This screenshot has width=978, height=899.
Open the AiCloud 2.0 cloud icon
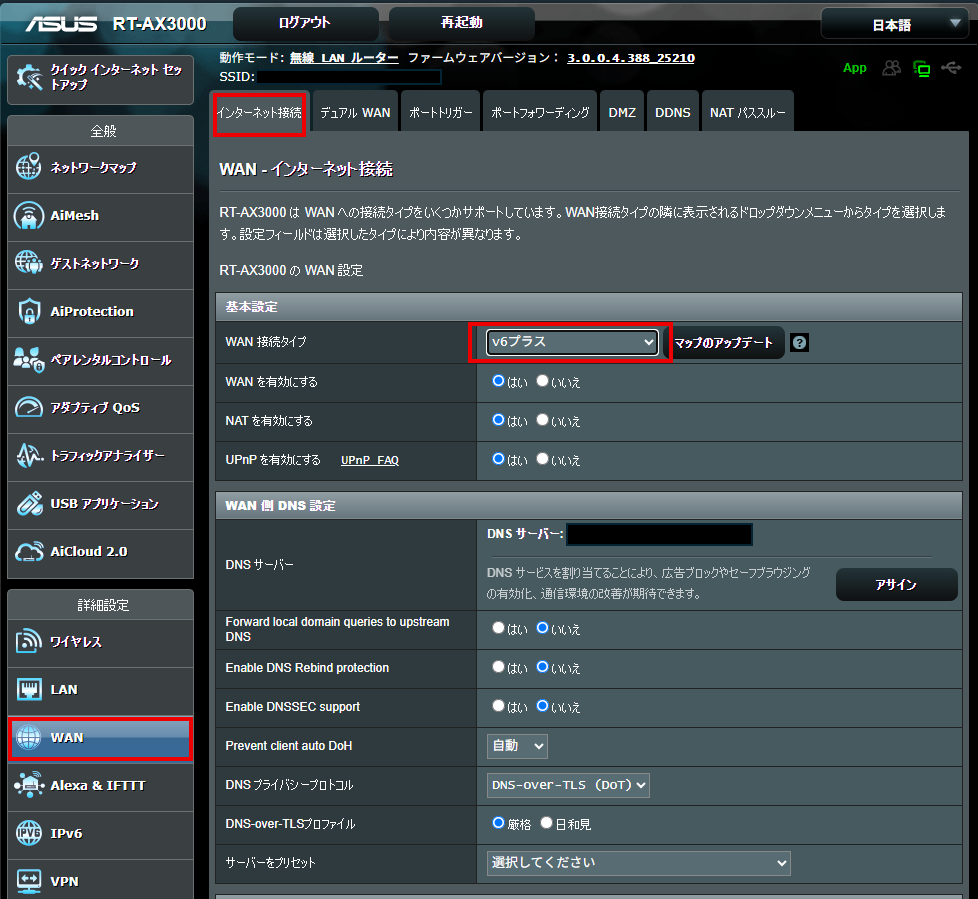29,552
